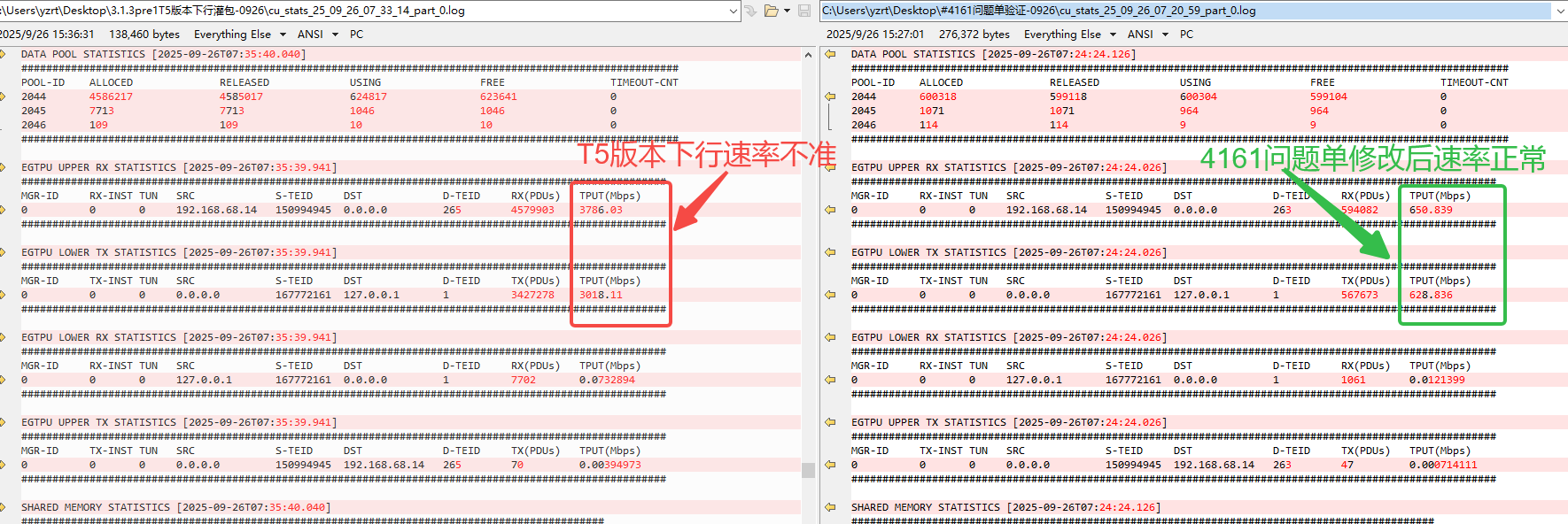Click copy-to-right arrow beside left EGTPU LOWER TX header

pos(4,252)
